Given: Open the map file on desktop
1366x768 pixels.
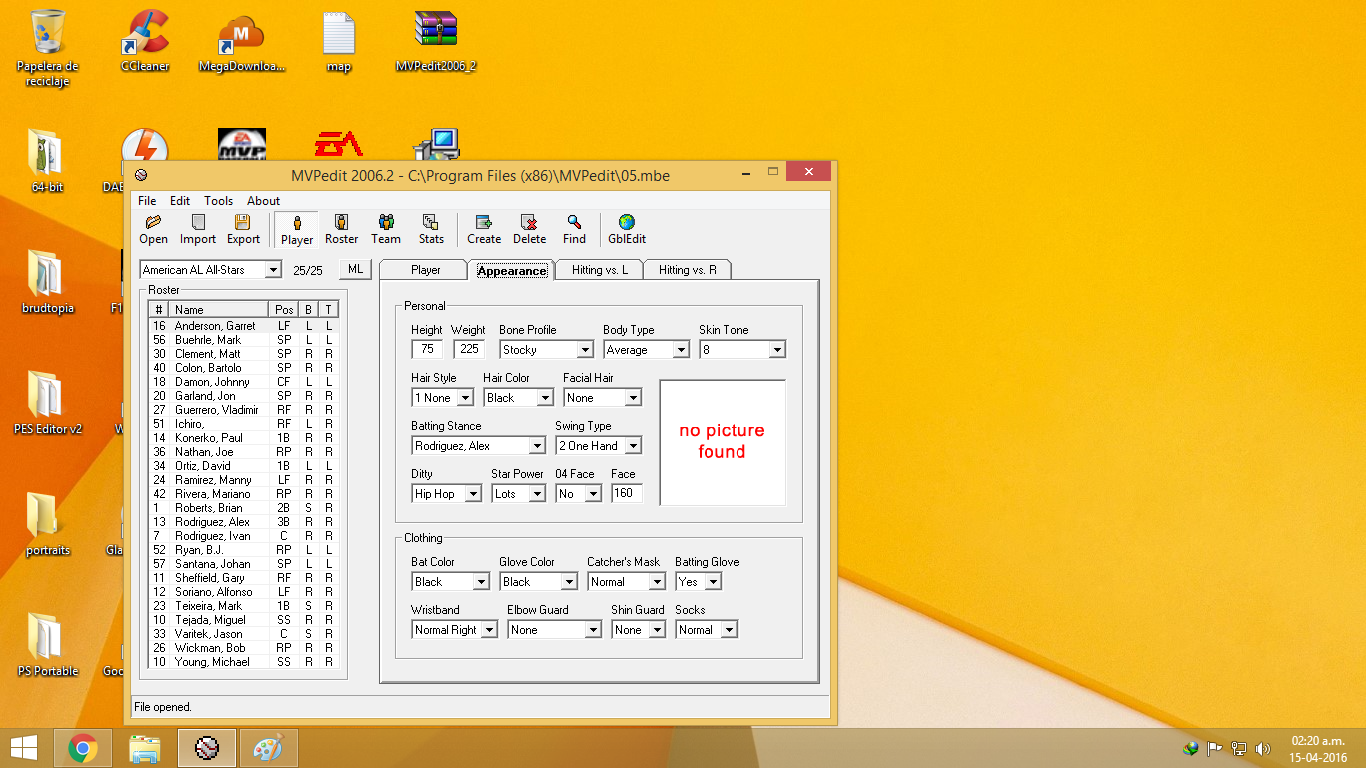Looking at the screenshot, I should [339, 41].
